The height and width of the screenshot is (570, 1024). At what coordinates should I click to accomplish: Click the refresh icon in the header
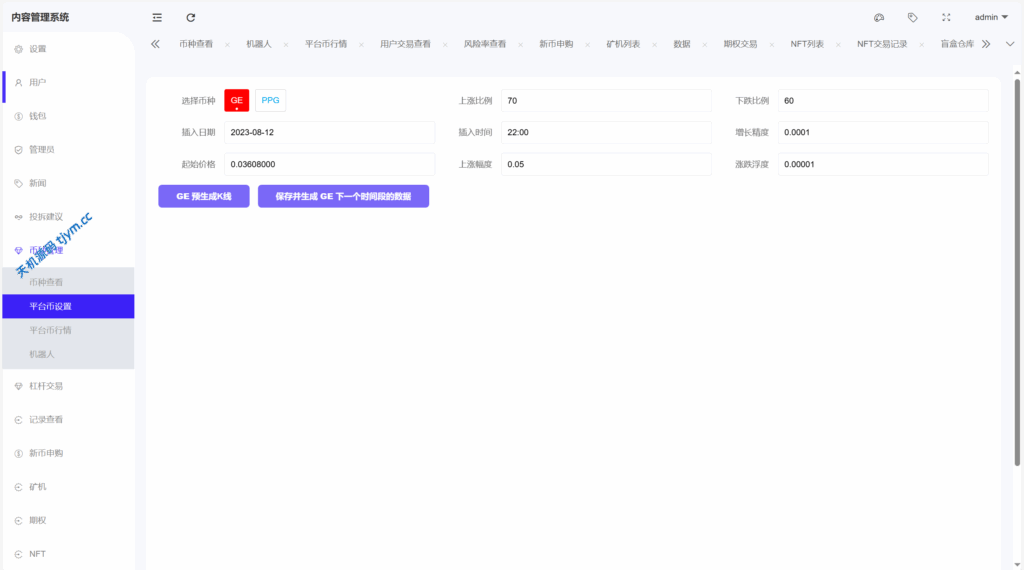click(x=191, y=17)
